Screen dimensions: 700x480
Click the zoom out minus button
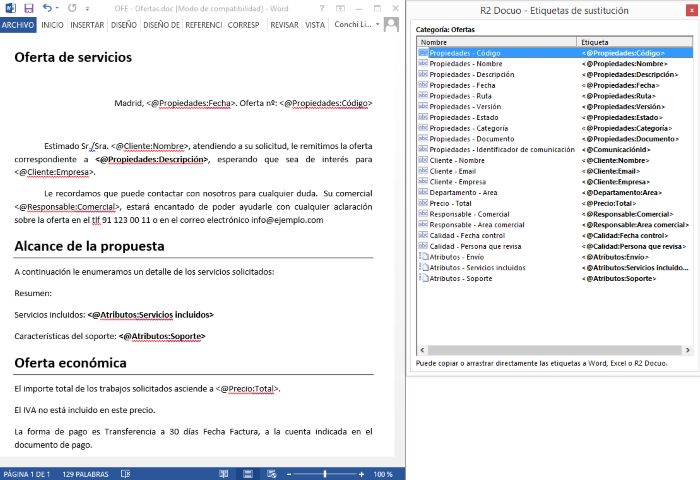click(x=289, y=474)
